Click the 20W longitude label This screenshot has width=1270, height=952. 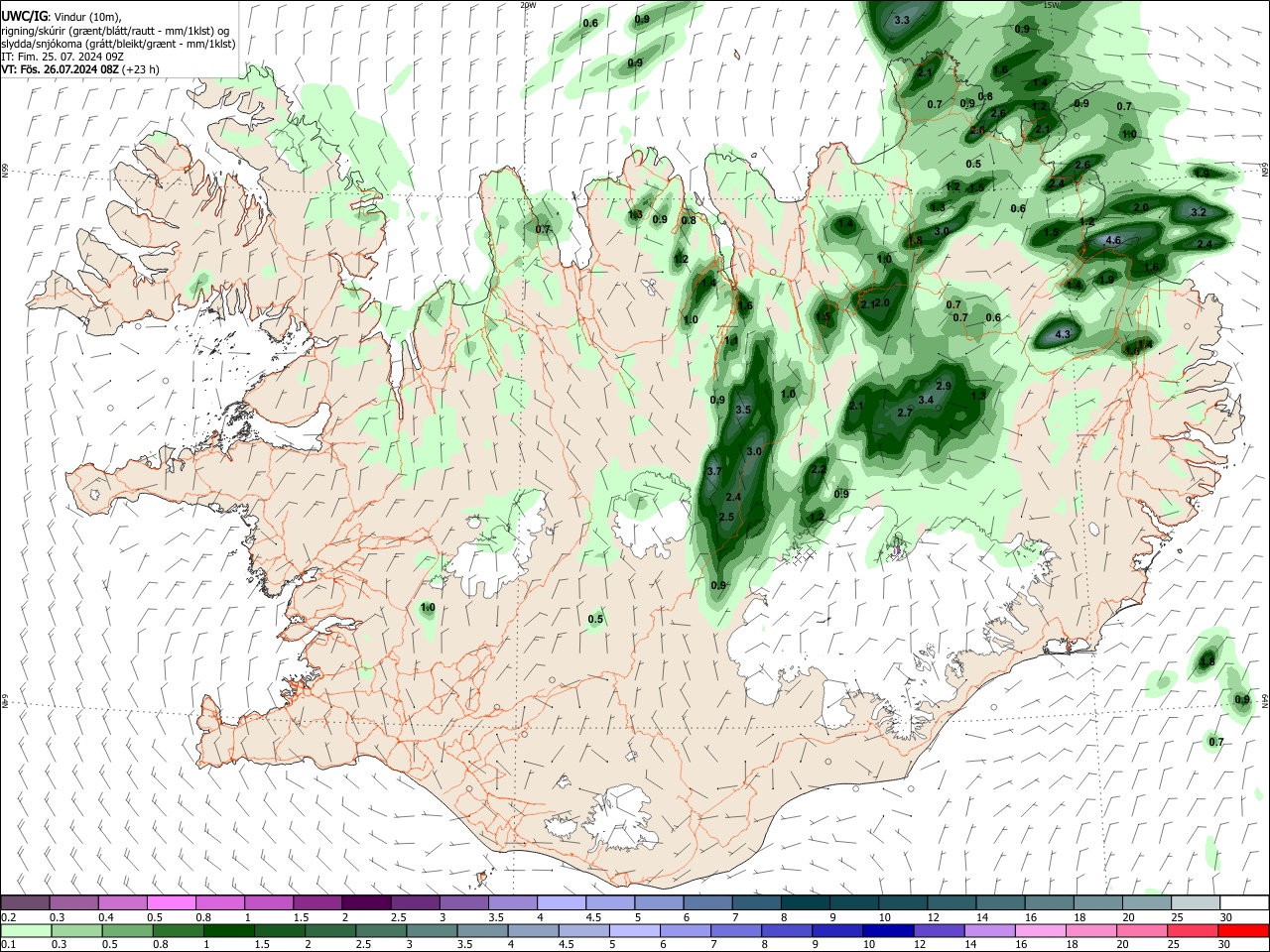(x=528, y=5)
